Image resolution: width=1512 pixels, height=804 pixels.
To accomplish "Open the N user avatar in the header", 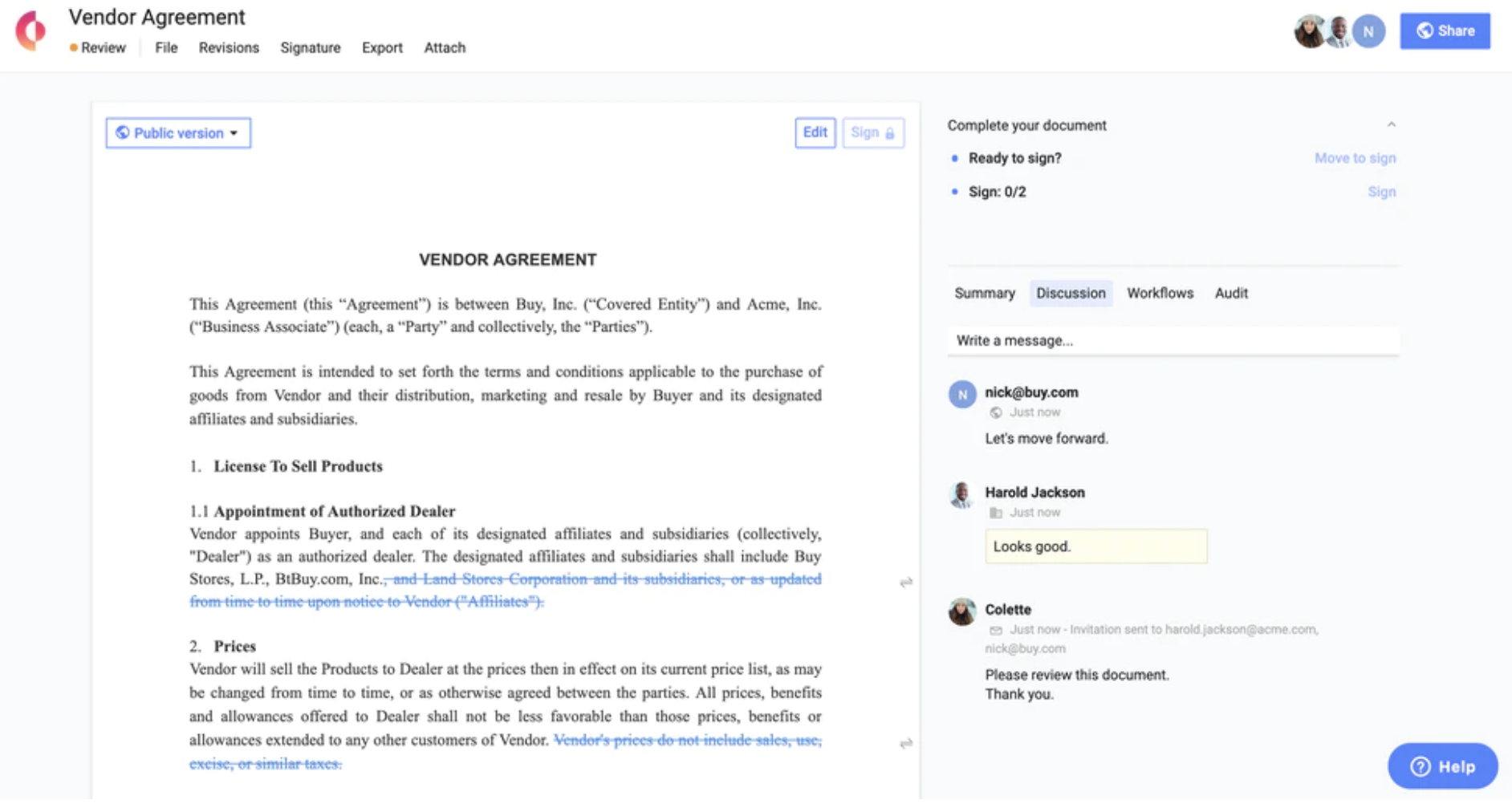I will [x=1368, y=31].
